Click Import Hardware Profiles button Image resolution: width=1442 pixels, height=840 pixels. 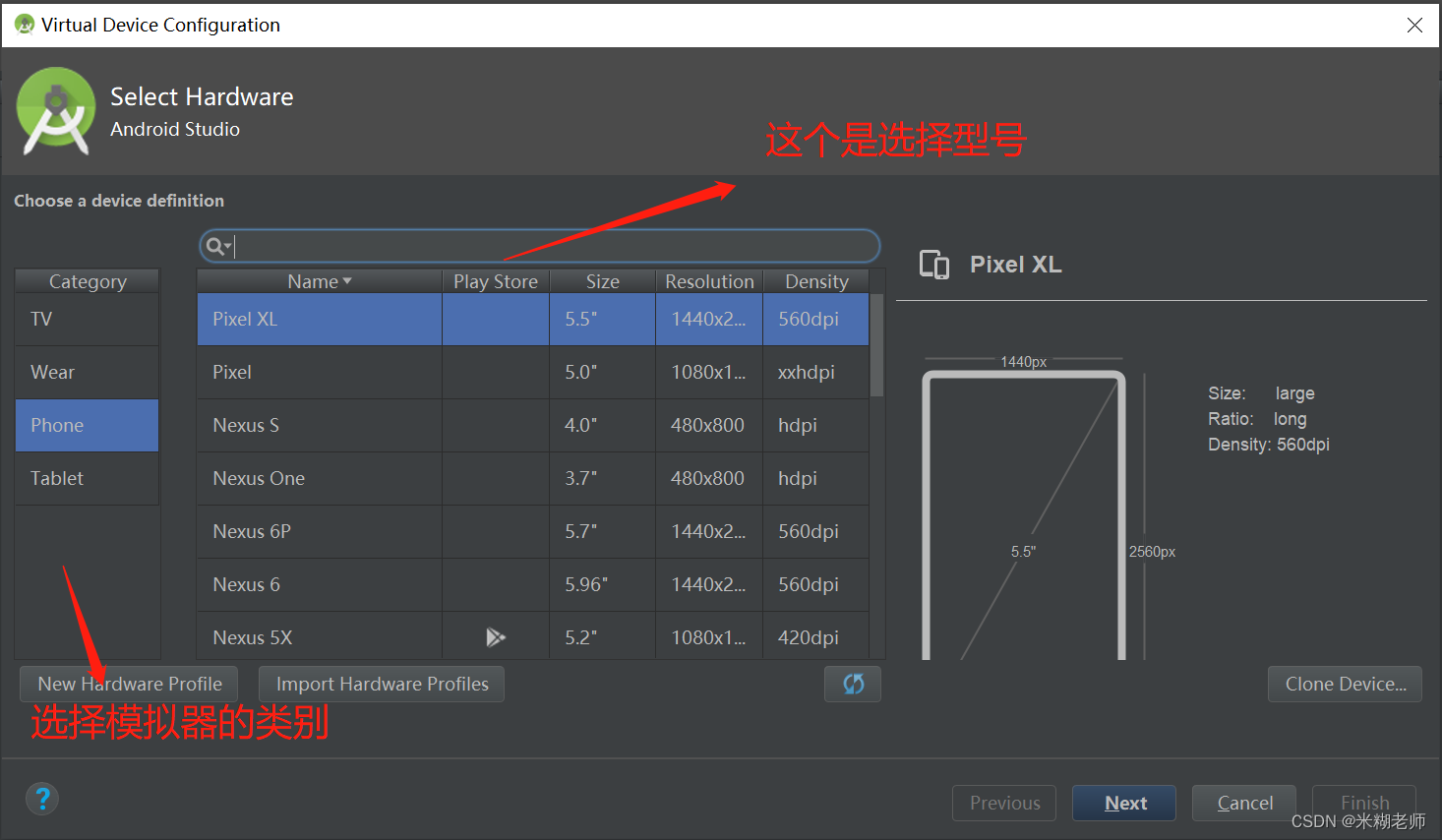(x=382, y=684)
